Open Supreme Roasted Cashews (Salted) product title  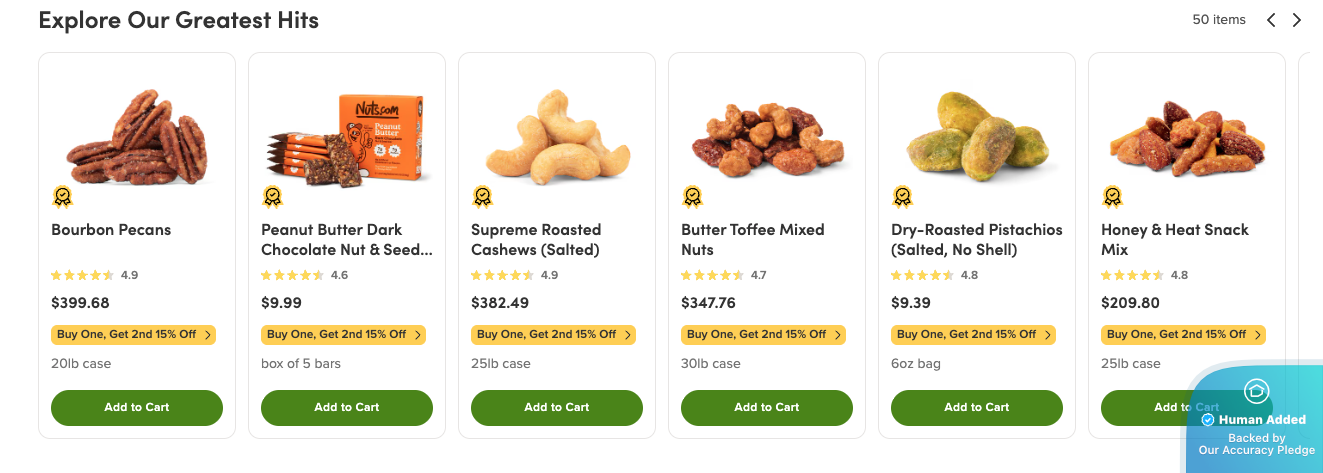pyautogui.click(x=536, y=240)
